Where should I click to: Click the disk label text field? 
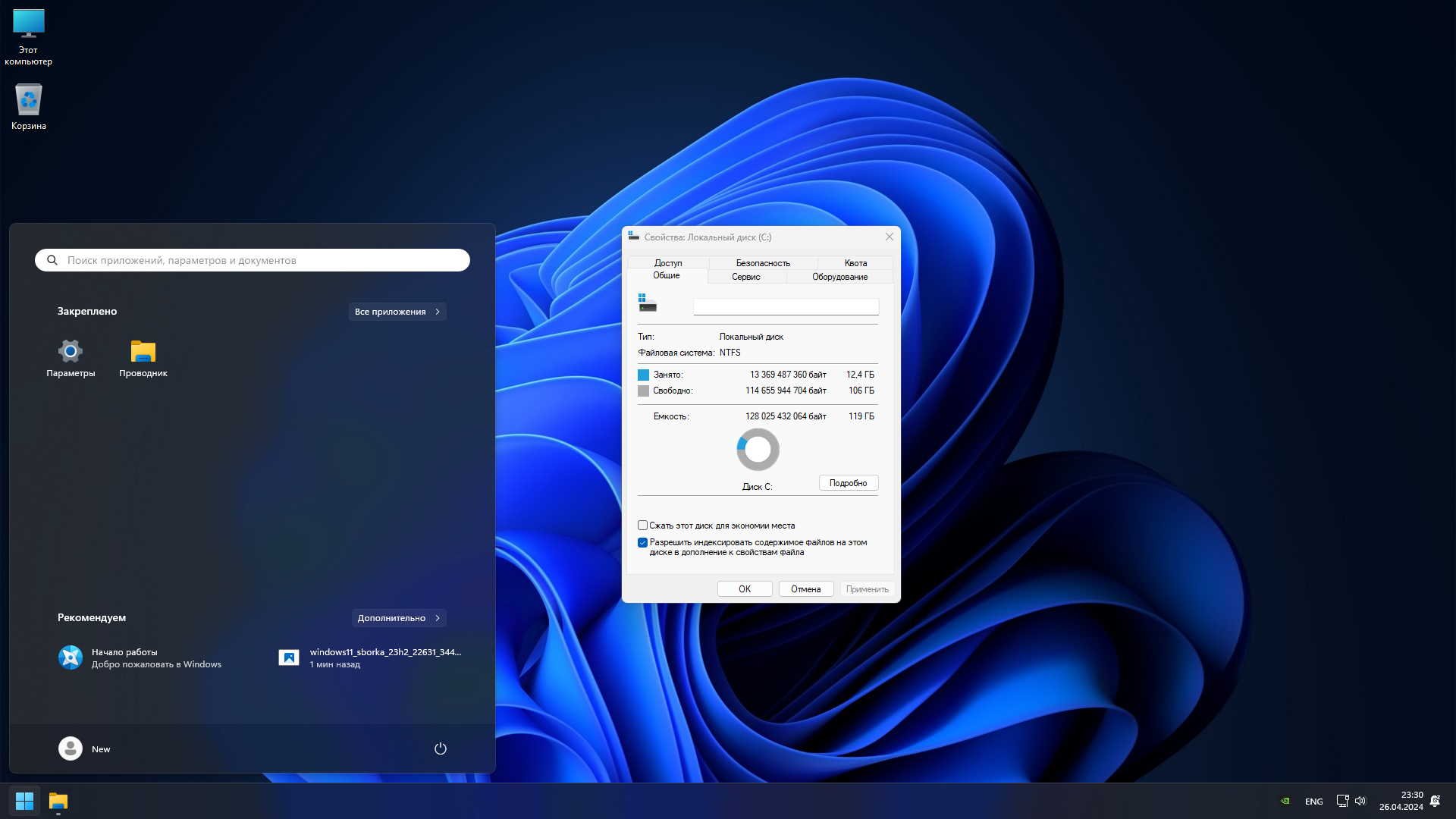tap(786, 306)
